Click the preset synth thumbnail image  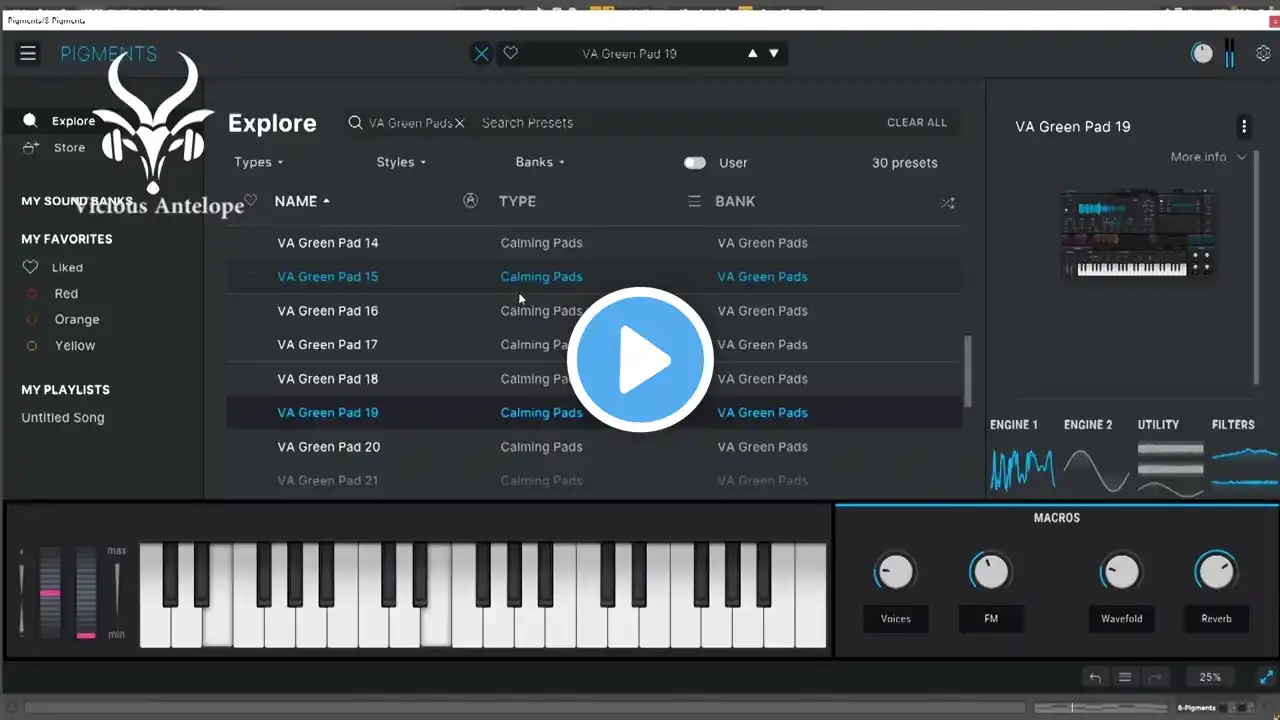click(1137, 233)
